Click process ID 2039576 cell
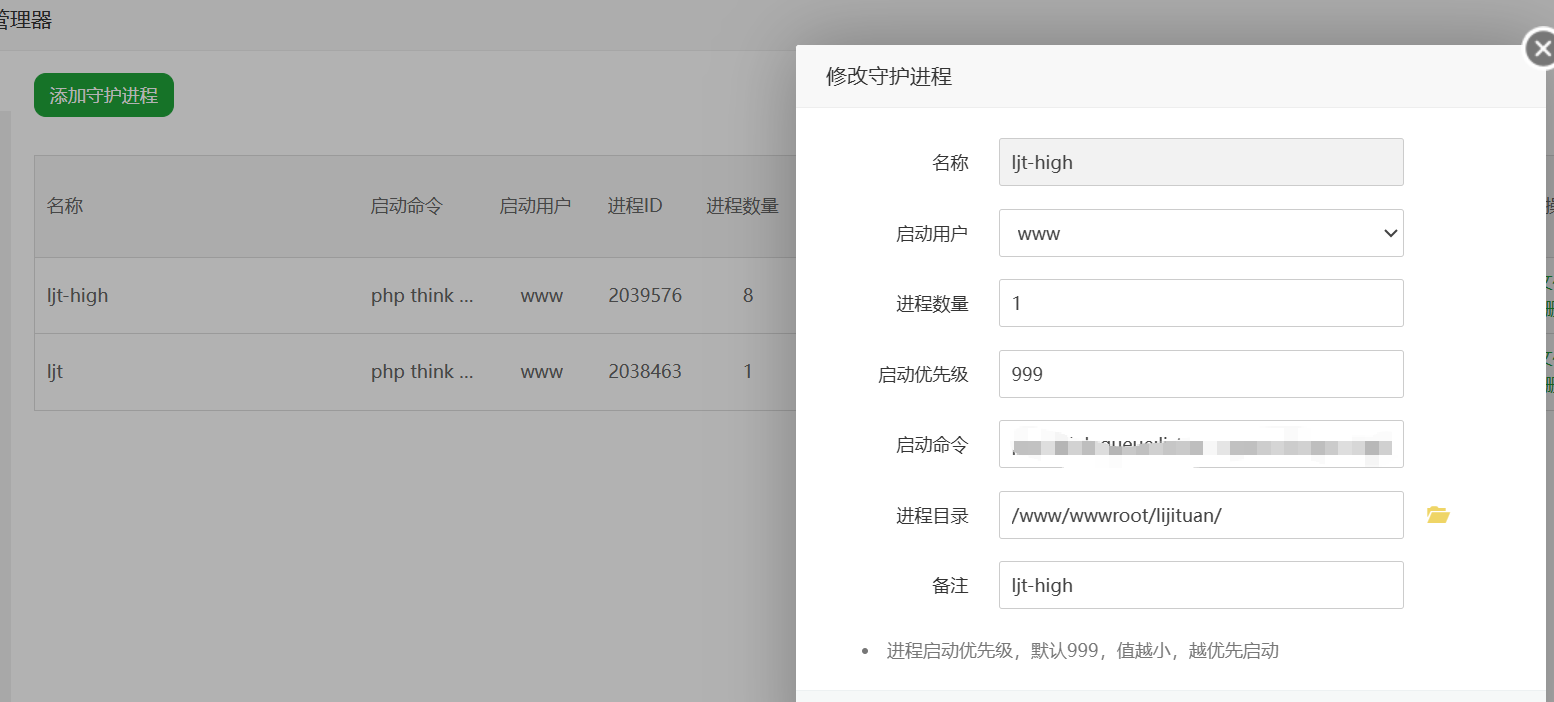 click(645, 296)
